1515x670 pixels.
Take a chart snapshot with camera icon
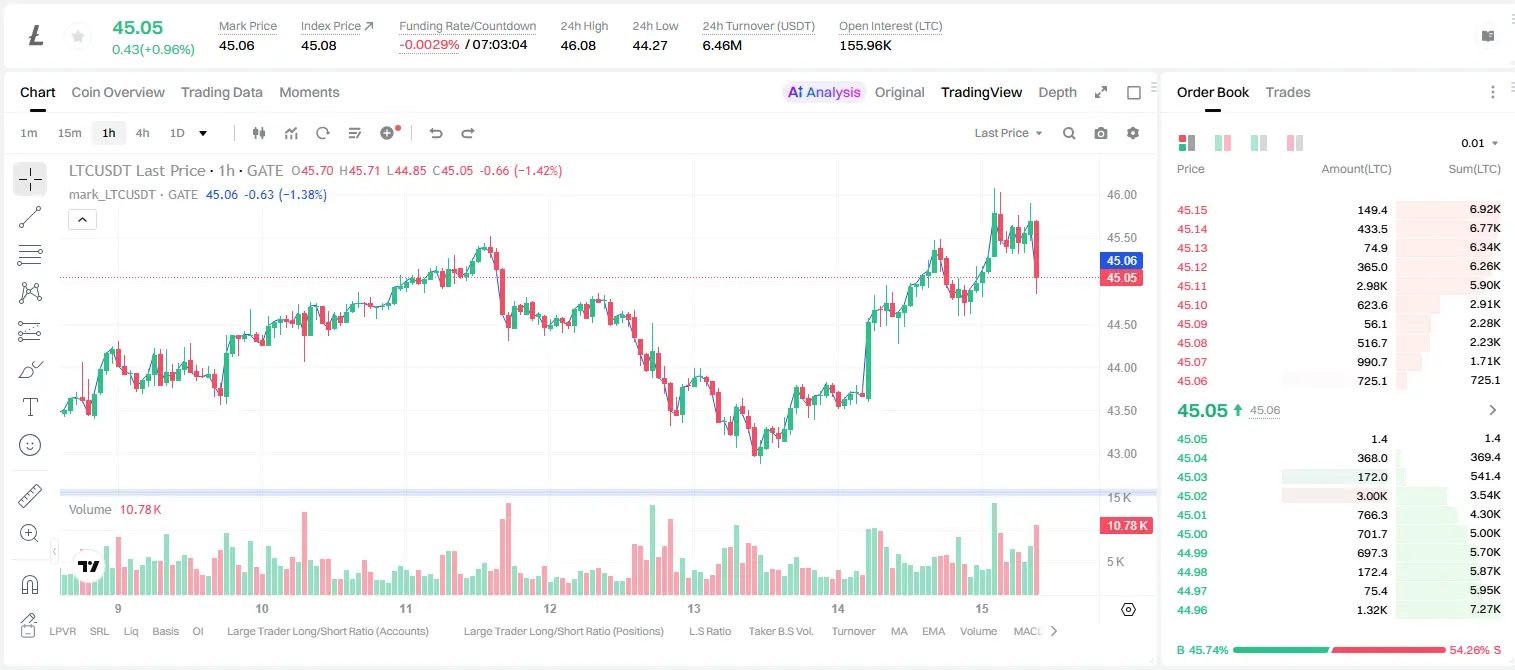click(x=1101, y=133)
